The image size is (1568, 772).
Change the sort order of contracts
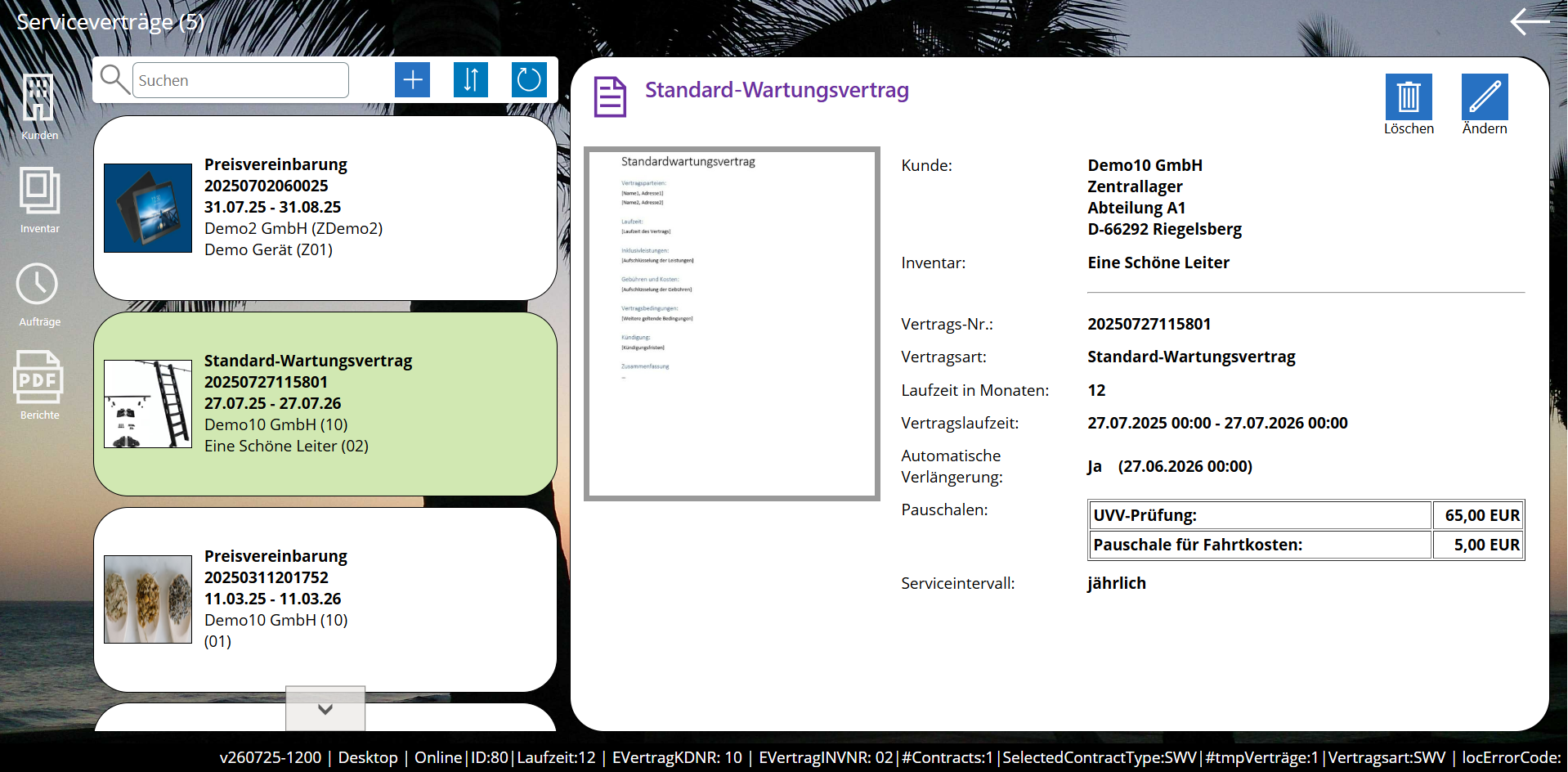(470, 79)
